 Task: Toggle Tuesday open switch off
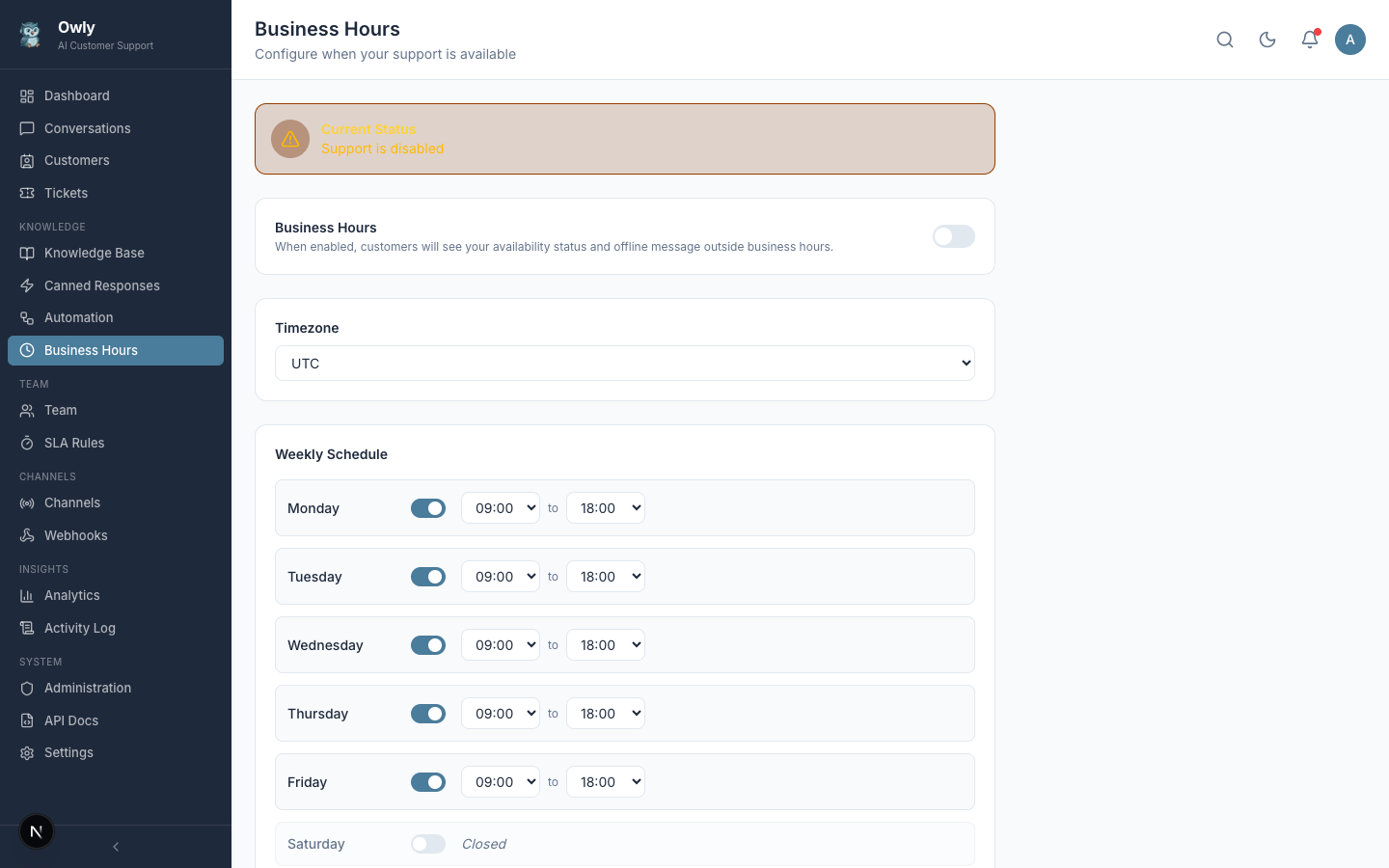click(x=428, y=577)
